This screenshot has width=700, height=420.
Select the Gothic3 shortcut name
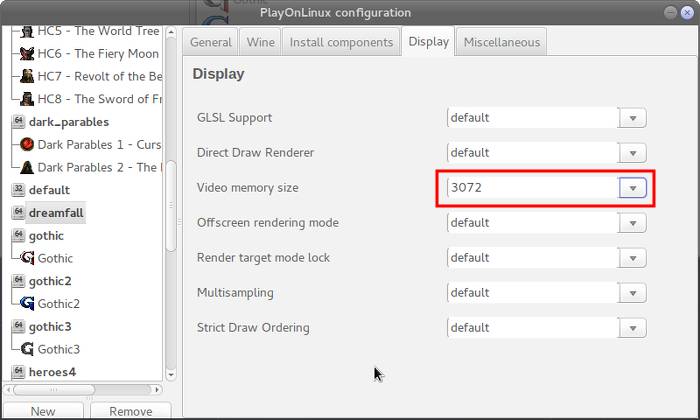pyautogui.click(x=58, y=349)
